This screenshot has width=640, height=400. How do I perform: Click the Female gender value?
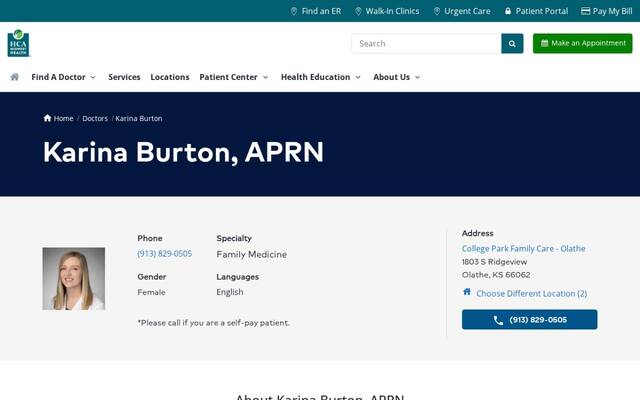coord(151,292)
